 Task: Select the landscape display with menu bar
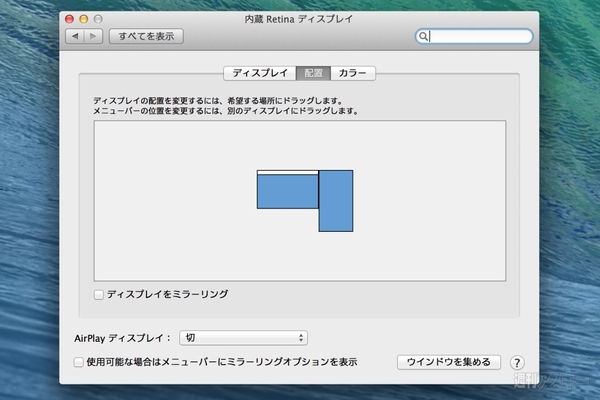[288, 191]
